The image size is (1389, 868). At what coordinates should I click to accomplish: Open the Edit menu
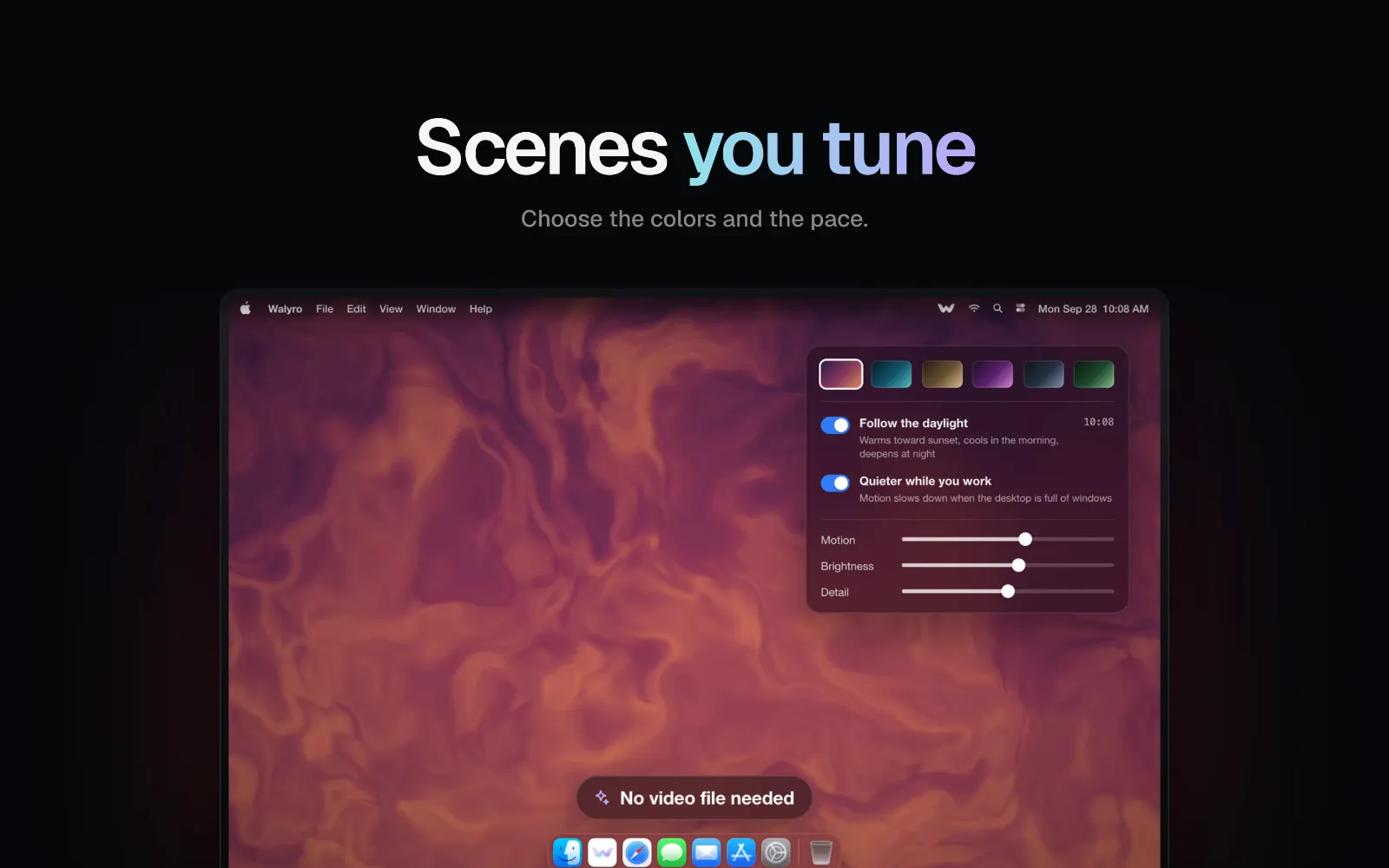coord(356,309)
